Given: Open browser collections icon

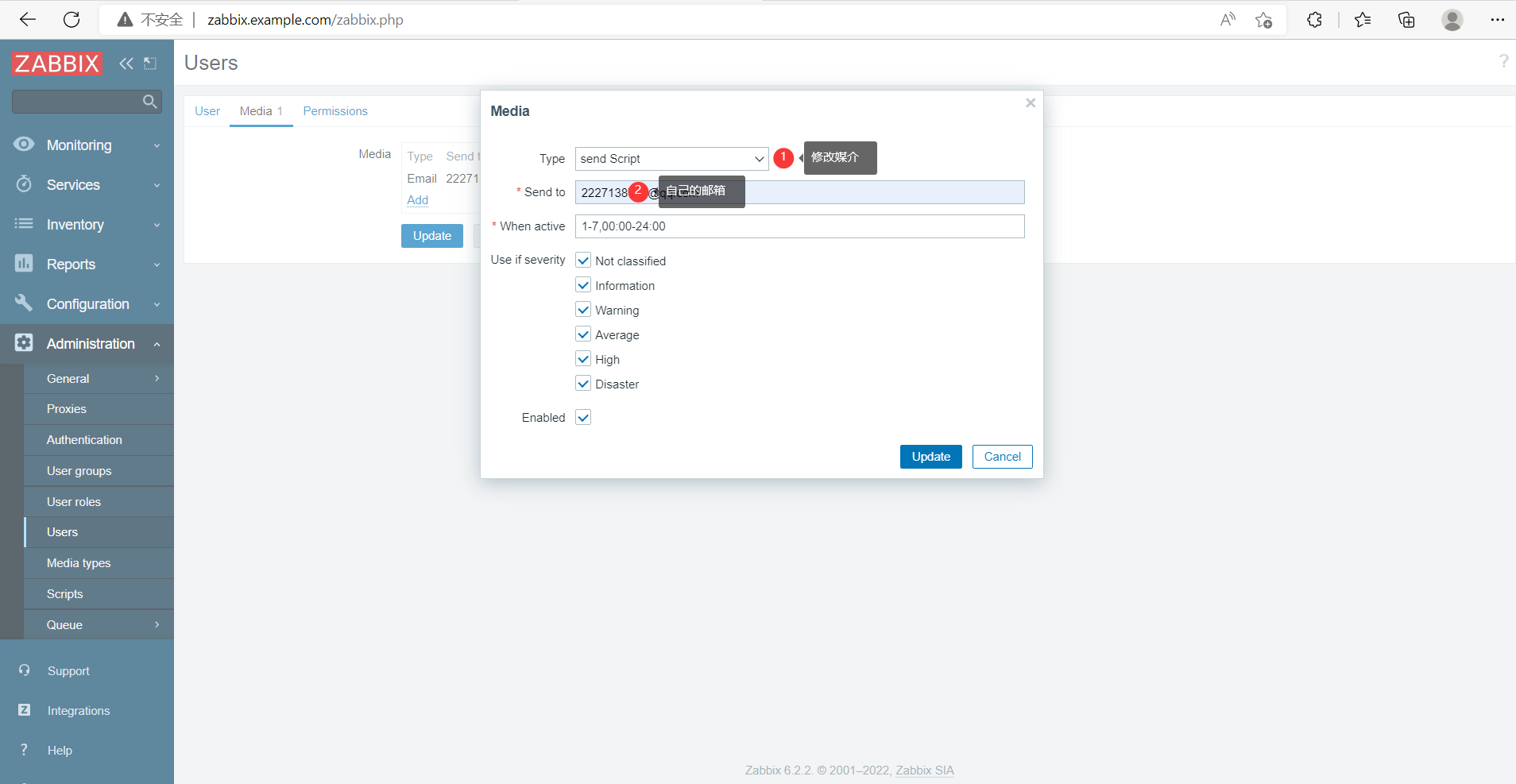Looking at the screenshot, I should pyautogui.click(x=1406, y=20).
